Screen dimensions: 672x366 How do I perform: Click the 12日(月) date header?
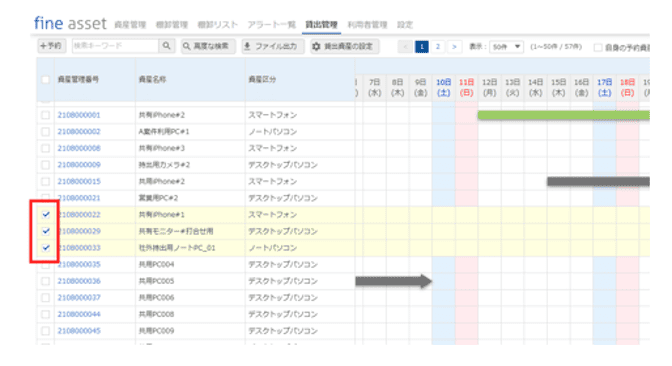489,87
